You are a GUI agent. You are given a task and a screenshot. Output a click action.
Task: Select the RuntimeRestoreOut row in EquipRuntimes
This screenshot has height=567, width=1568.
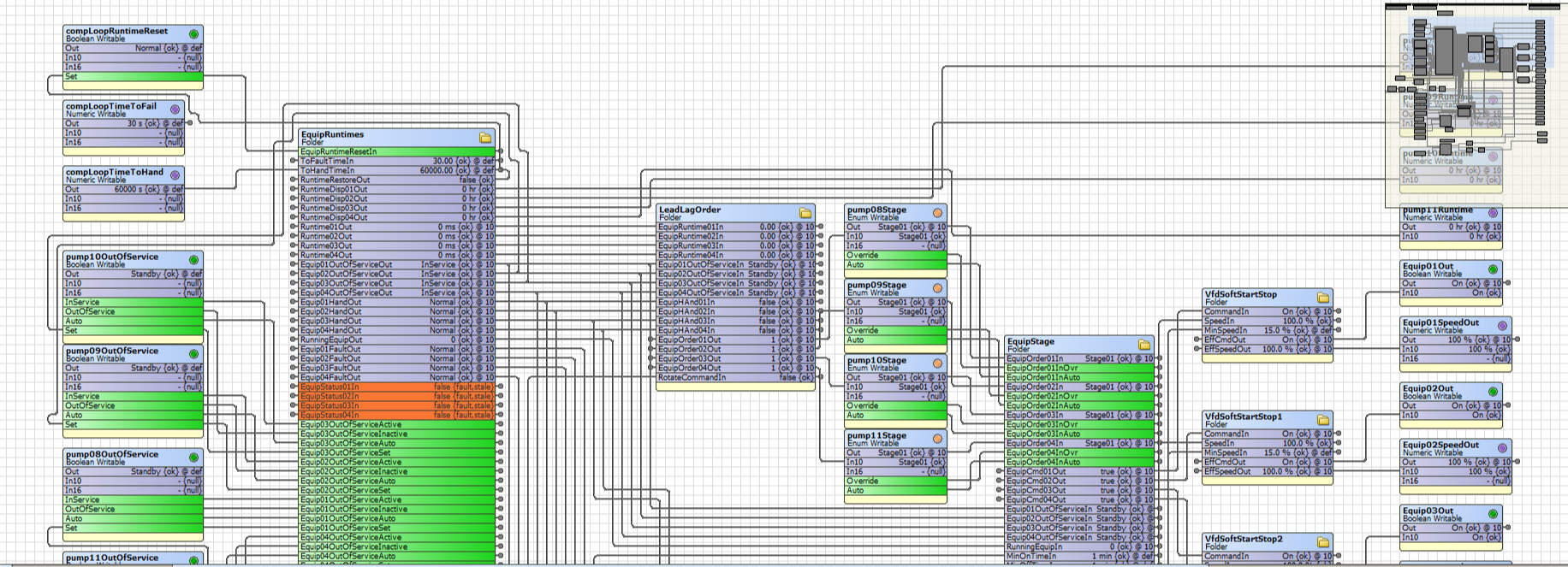pyautogui.click(x=397, y=180)
